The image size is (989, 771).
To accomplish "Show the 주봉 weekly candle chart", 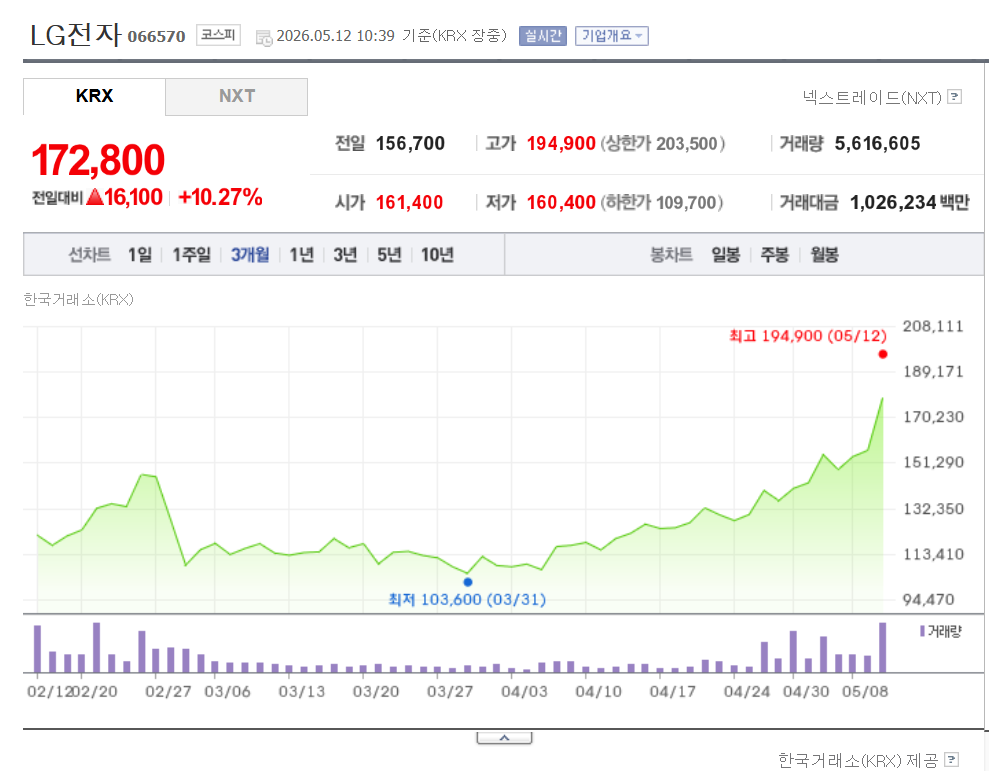I will click(x=775, y=255).
